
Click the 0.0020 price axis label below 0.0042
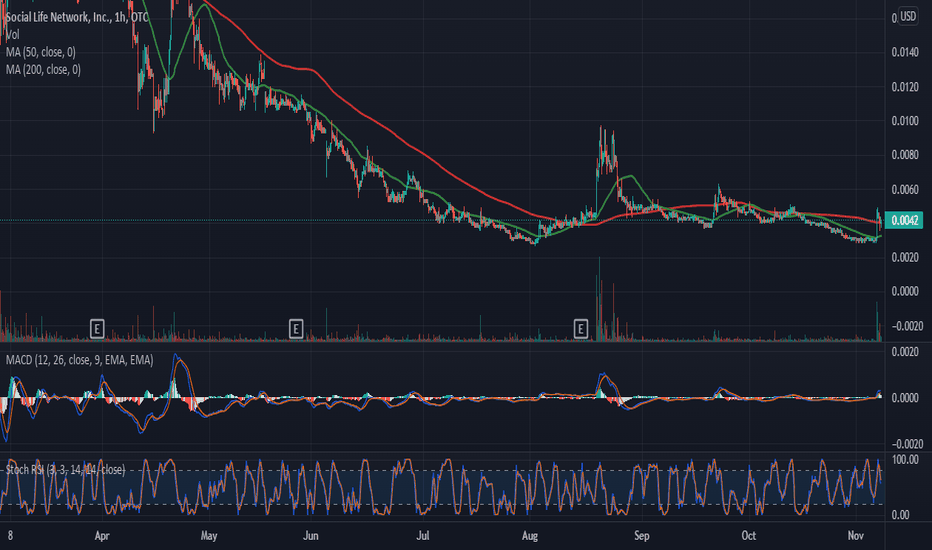click(x=905, y=257)
